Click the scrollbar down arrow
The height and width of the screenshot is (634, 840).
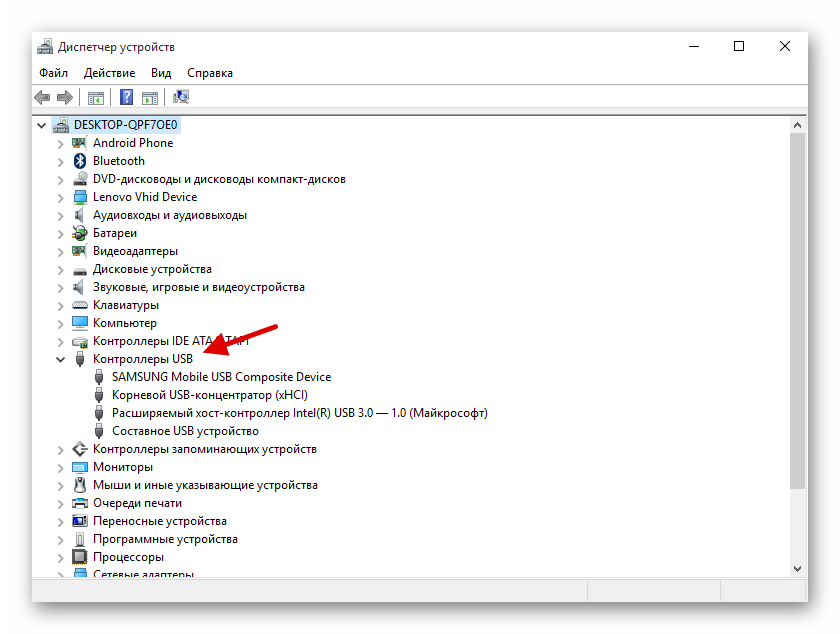797,569
